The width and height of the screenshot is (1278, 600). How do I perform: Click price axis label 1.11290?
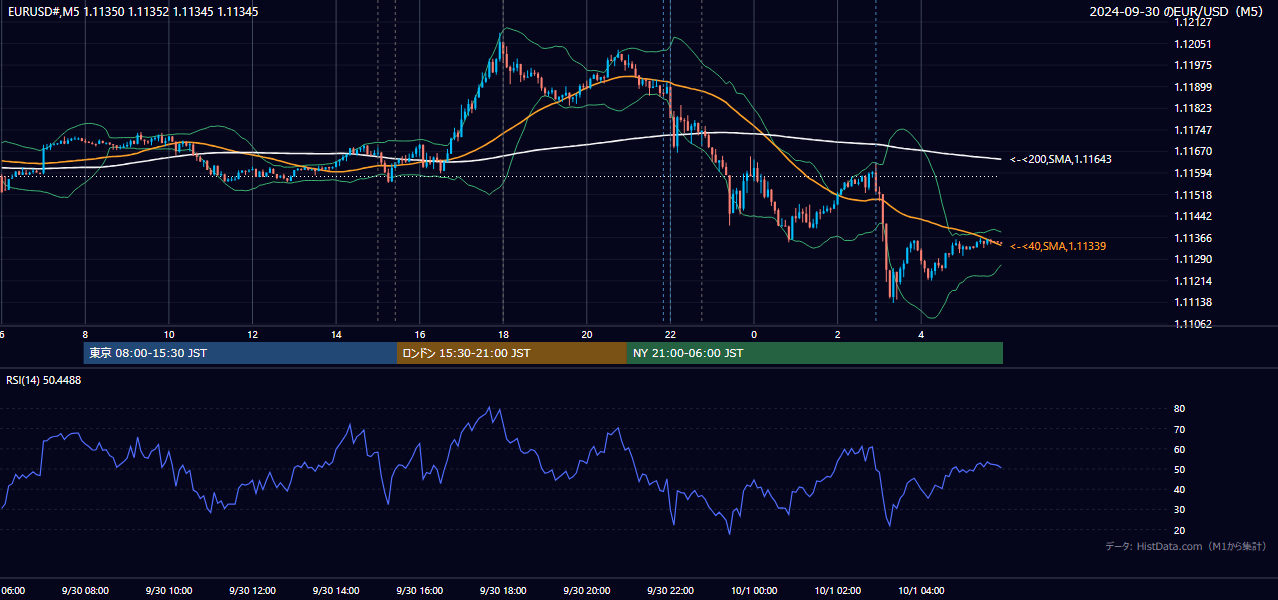pos(1193,259)
